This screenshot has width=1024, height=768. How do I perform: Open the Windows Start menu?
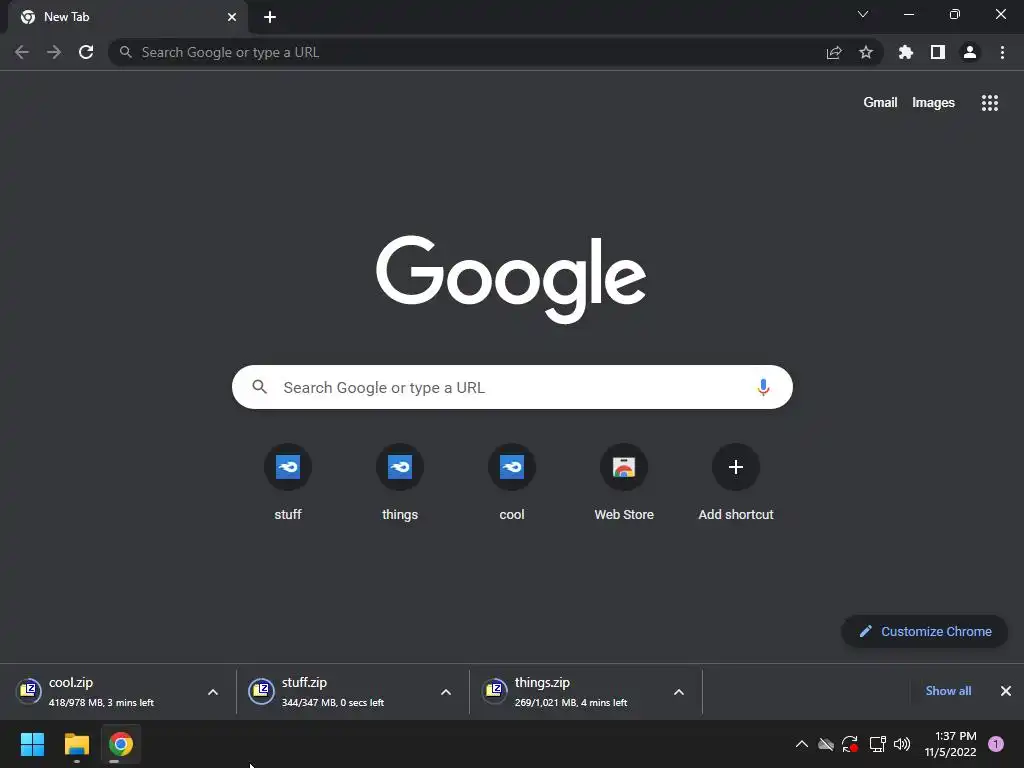(x=33, y=744)
